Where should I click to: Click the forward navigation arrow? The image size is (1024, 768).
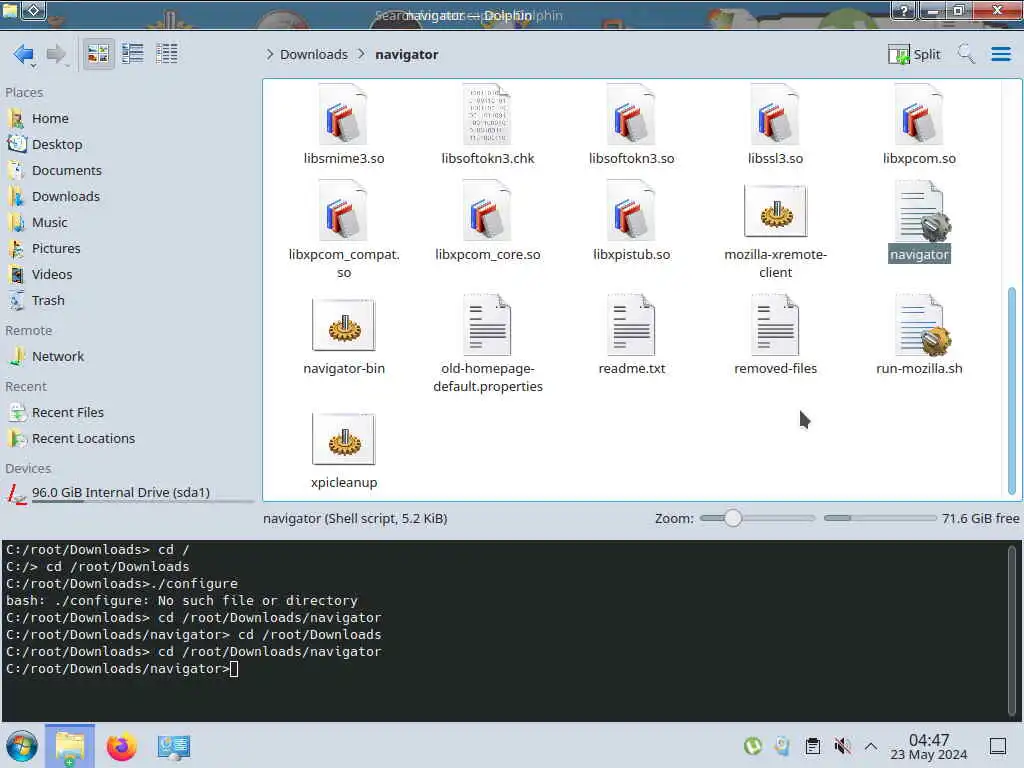(57, 54)
